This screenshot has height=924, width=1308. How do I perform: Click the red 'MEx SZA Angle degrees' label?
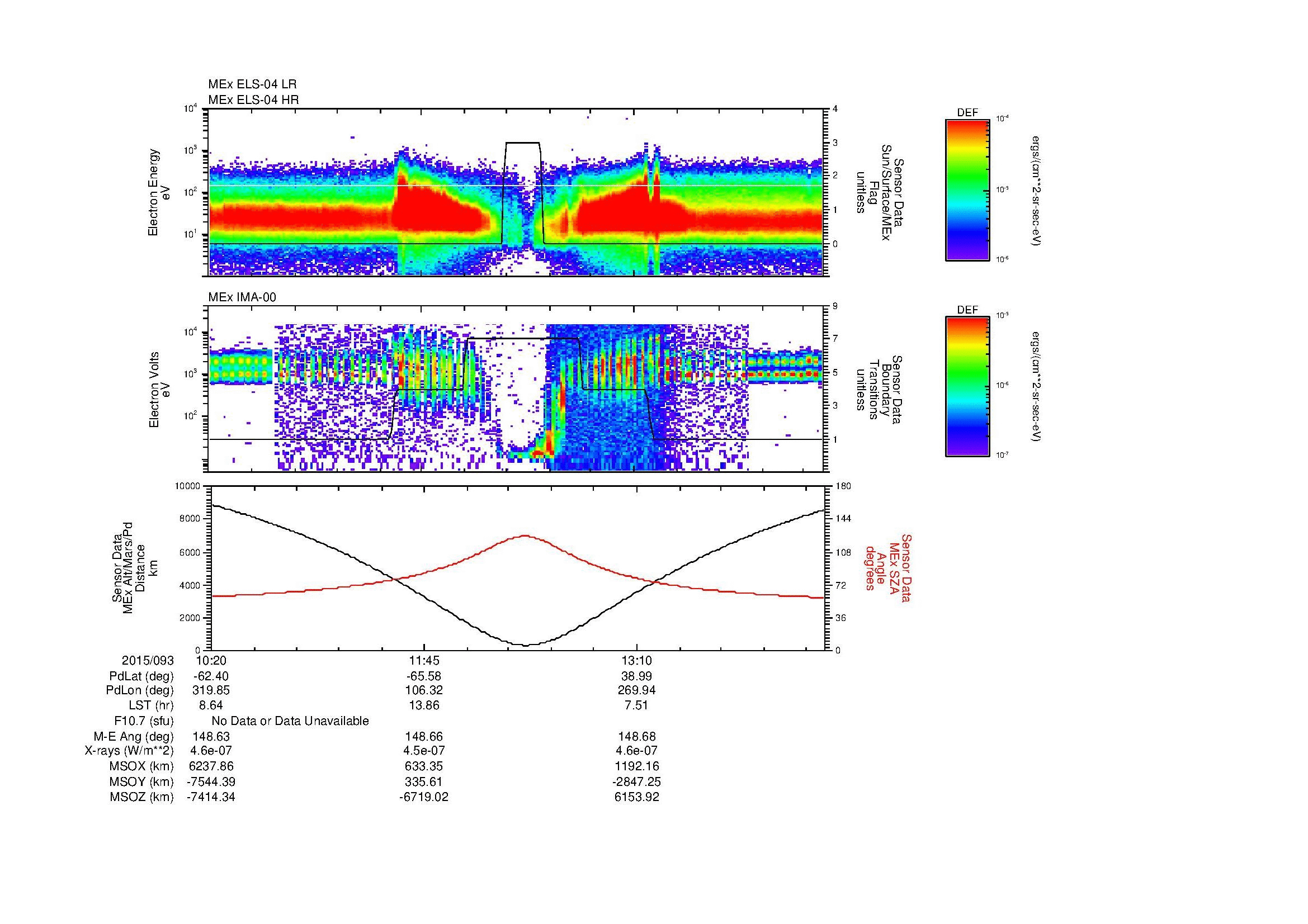[x=888, y=567]
